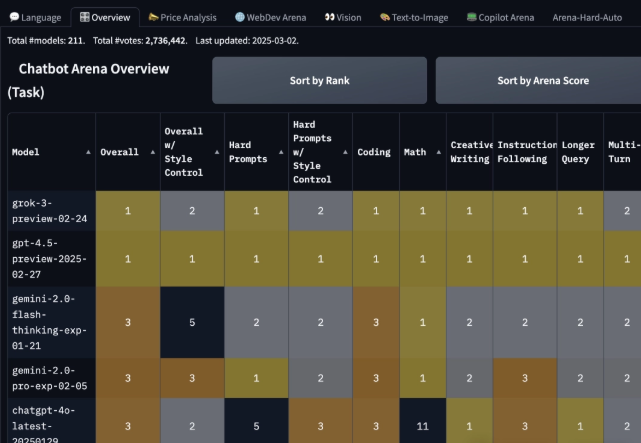Open the Arena-Hard-Auto tab
This screenshot has height=443, width=641.
pyautogui.click(x=585, y=17)
